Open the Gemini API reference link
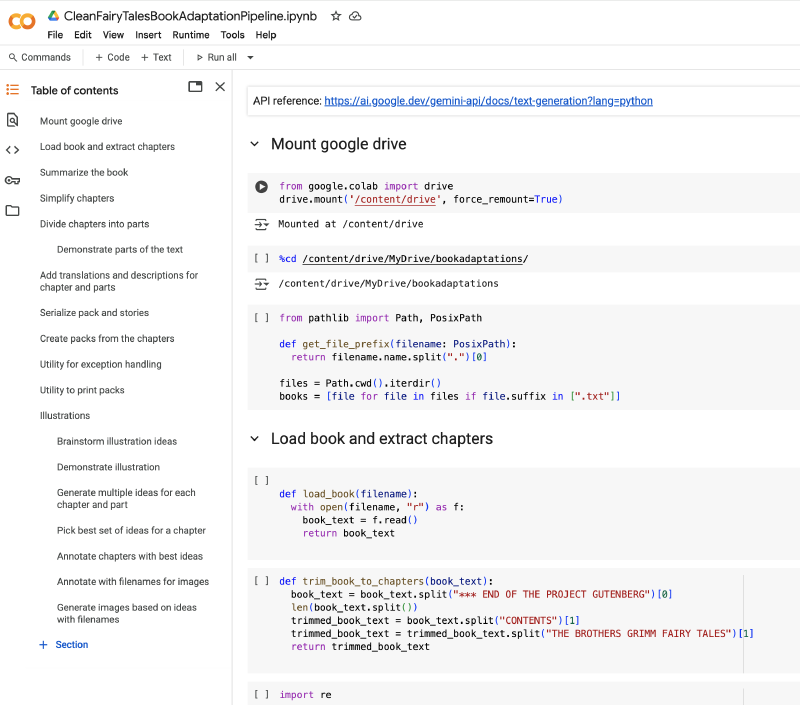Image resolution: width=800 pixels, height=705 pixels. [x=488, y=101]
